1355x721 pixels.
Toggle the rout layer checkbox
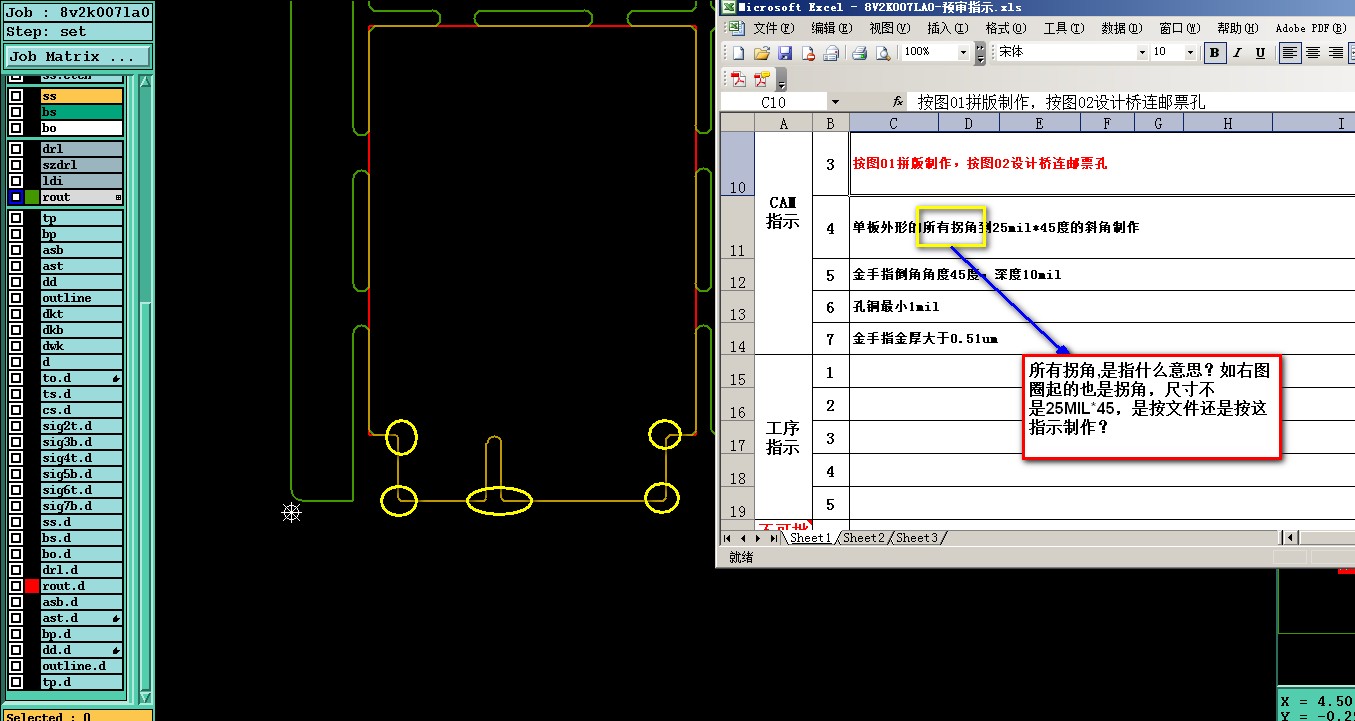tap(15, 197)
